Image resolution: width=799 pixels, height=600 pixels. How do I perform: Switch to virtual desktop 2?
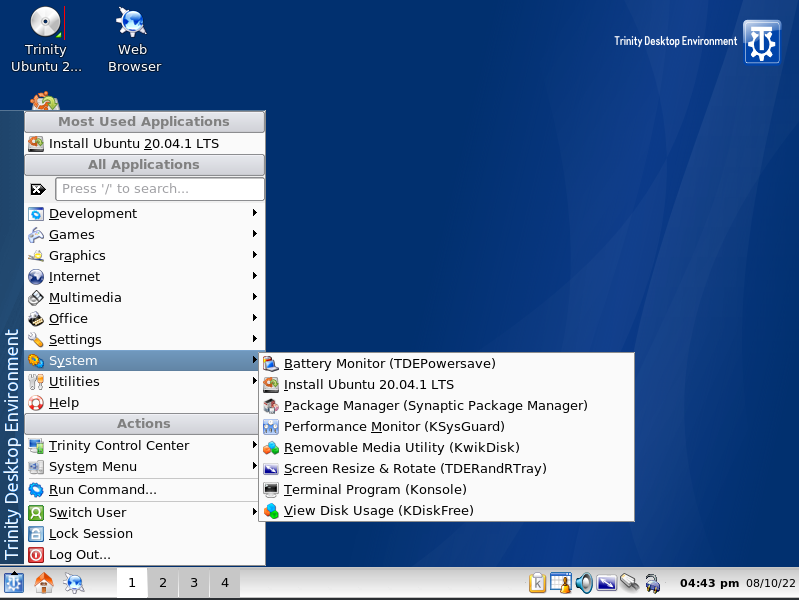tap(162, 583)
